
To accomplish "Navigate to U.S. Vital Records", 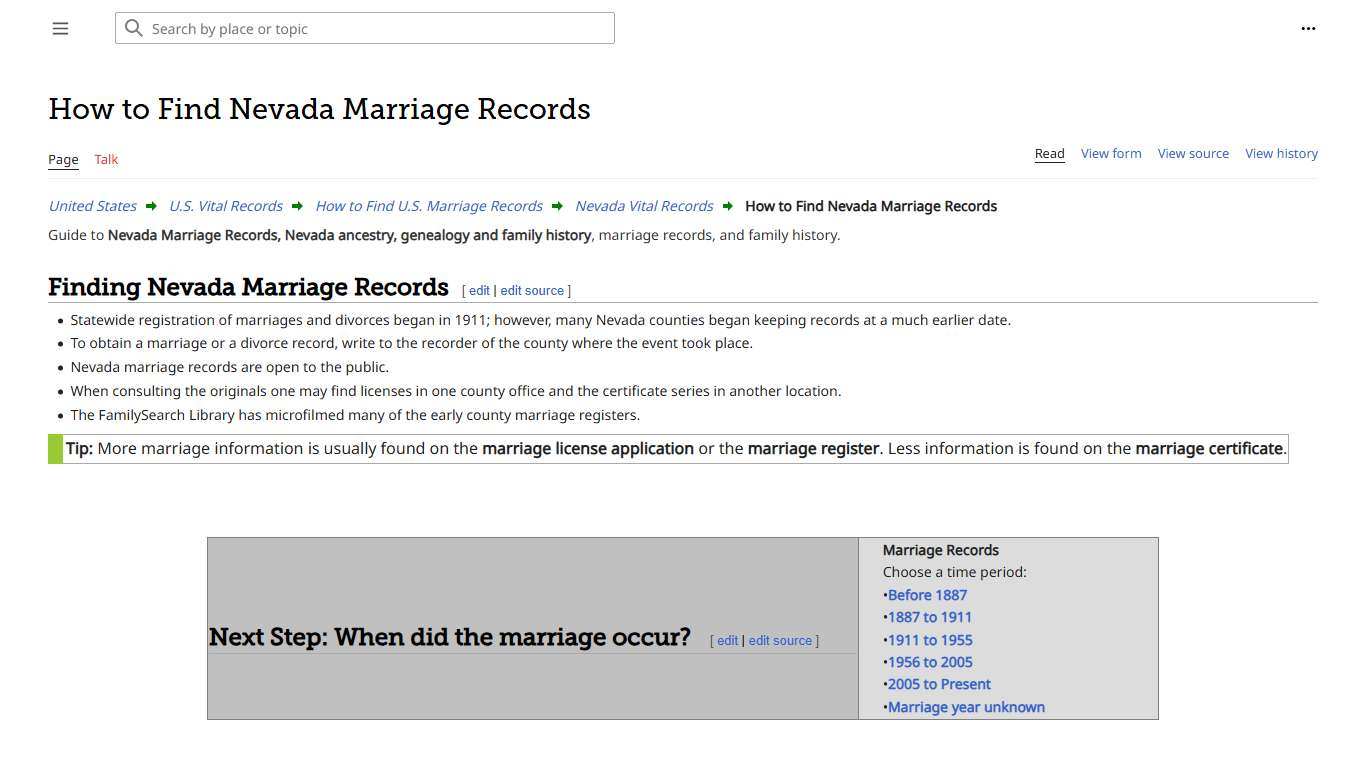I will (225, 206).
